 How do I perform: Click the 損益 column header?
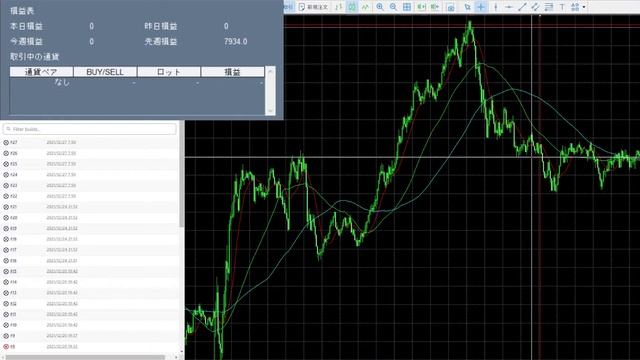[233, 72]
